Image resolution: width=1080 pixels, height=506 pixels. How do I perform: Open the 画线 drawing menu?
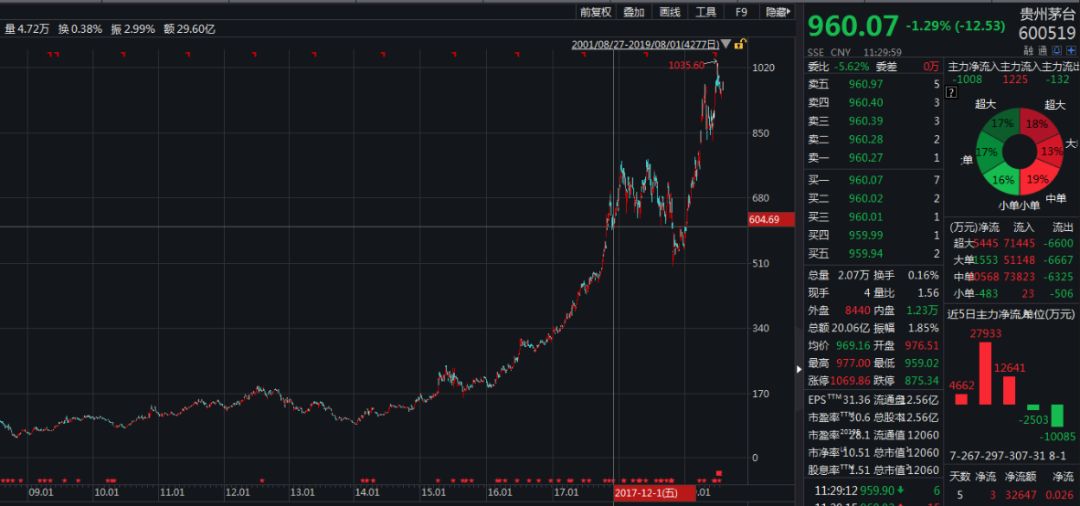coord(669,12)
